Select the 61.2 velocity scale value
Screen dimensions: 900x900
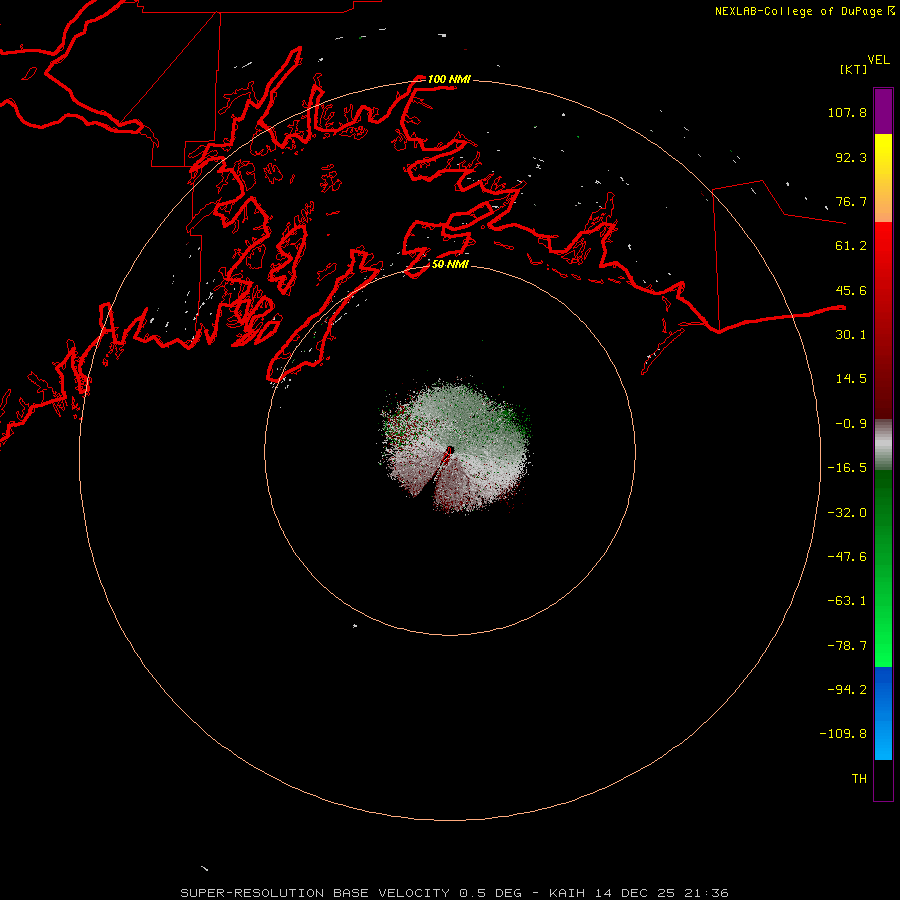click(851, 246)
